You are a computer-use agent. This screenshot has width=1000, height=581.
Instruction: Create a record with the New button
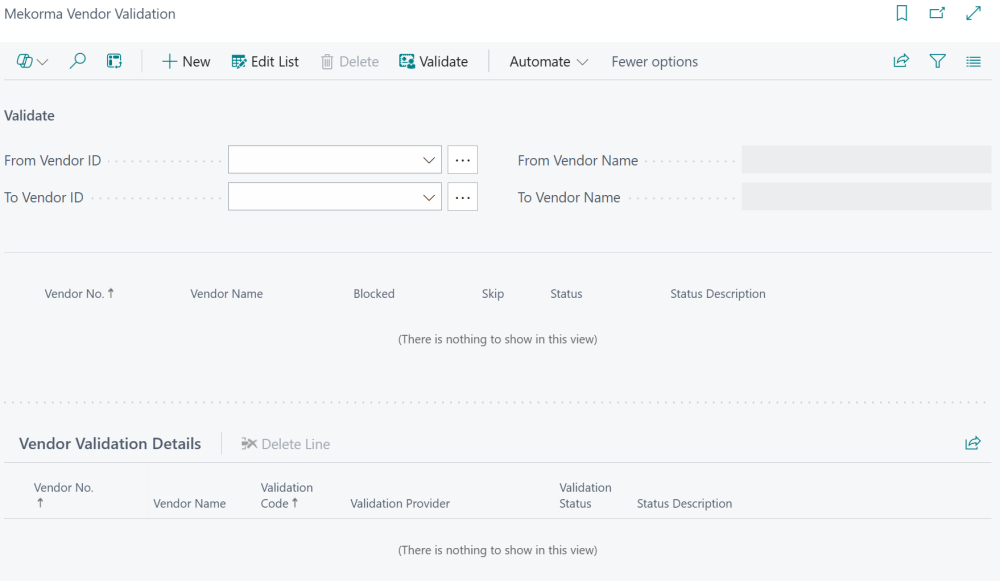tap(186, 61)
